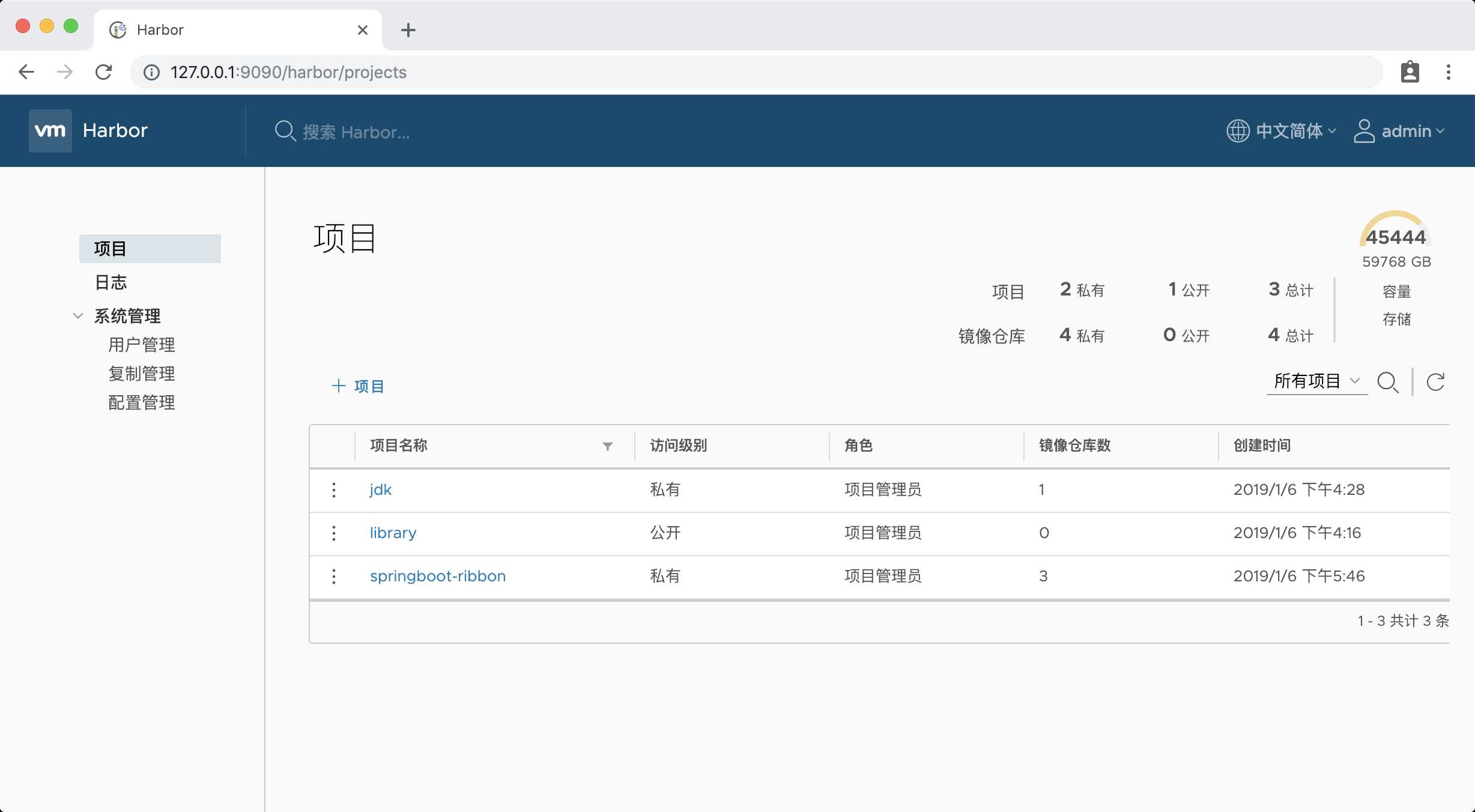Viewport: 1475px width, 812px height.
Task: Open the jdk project link
Action: click(381, 489)
